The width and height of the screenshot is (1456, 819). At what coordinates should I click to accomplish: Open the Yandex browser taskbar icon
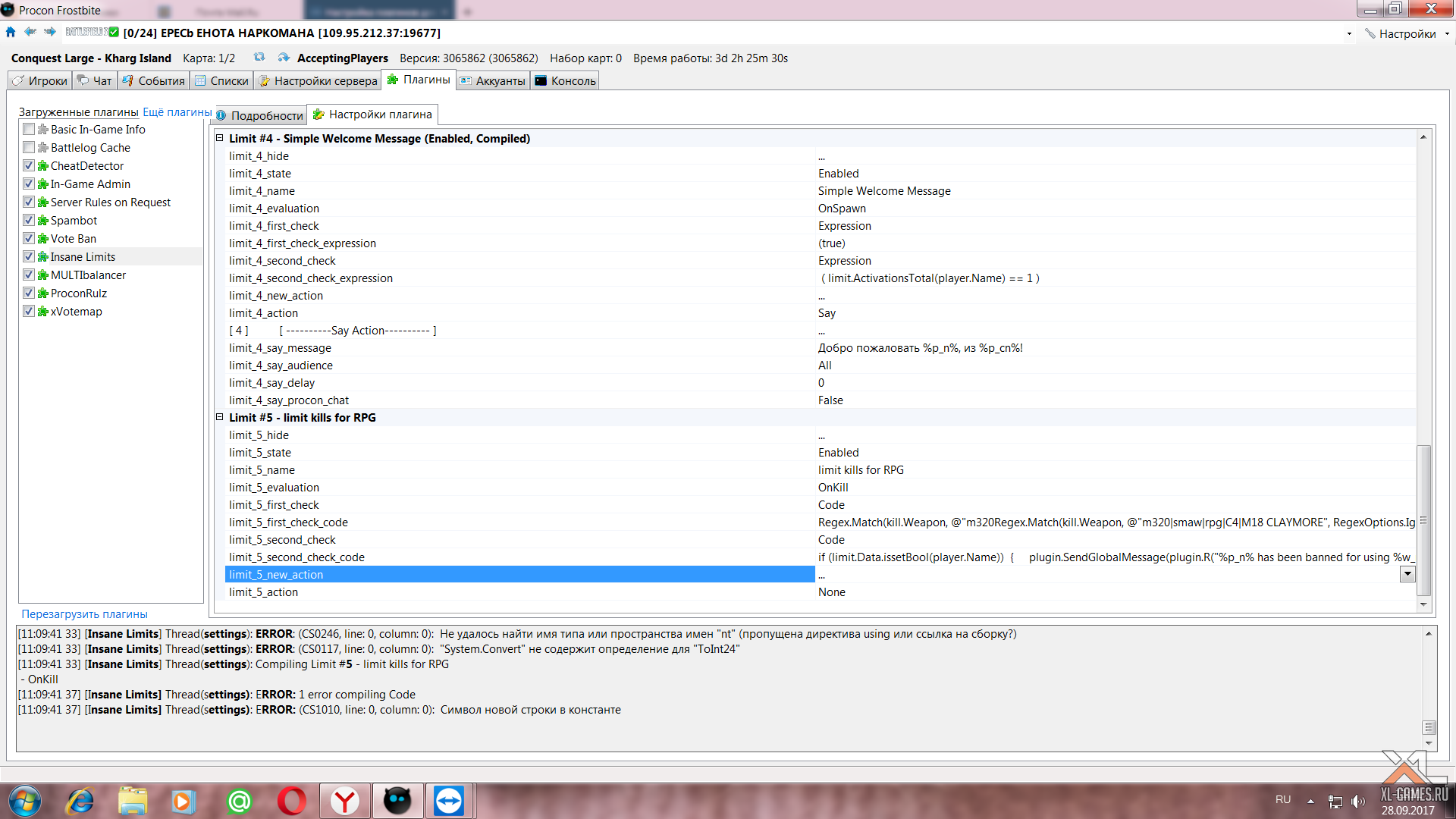coord(345,801)
